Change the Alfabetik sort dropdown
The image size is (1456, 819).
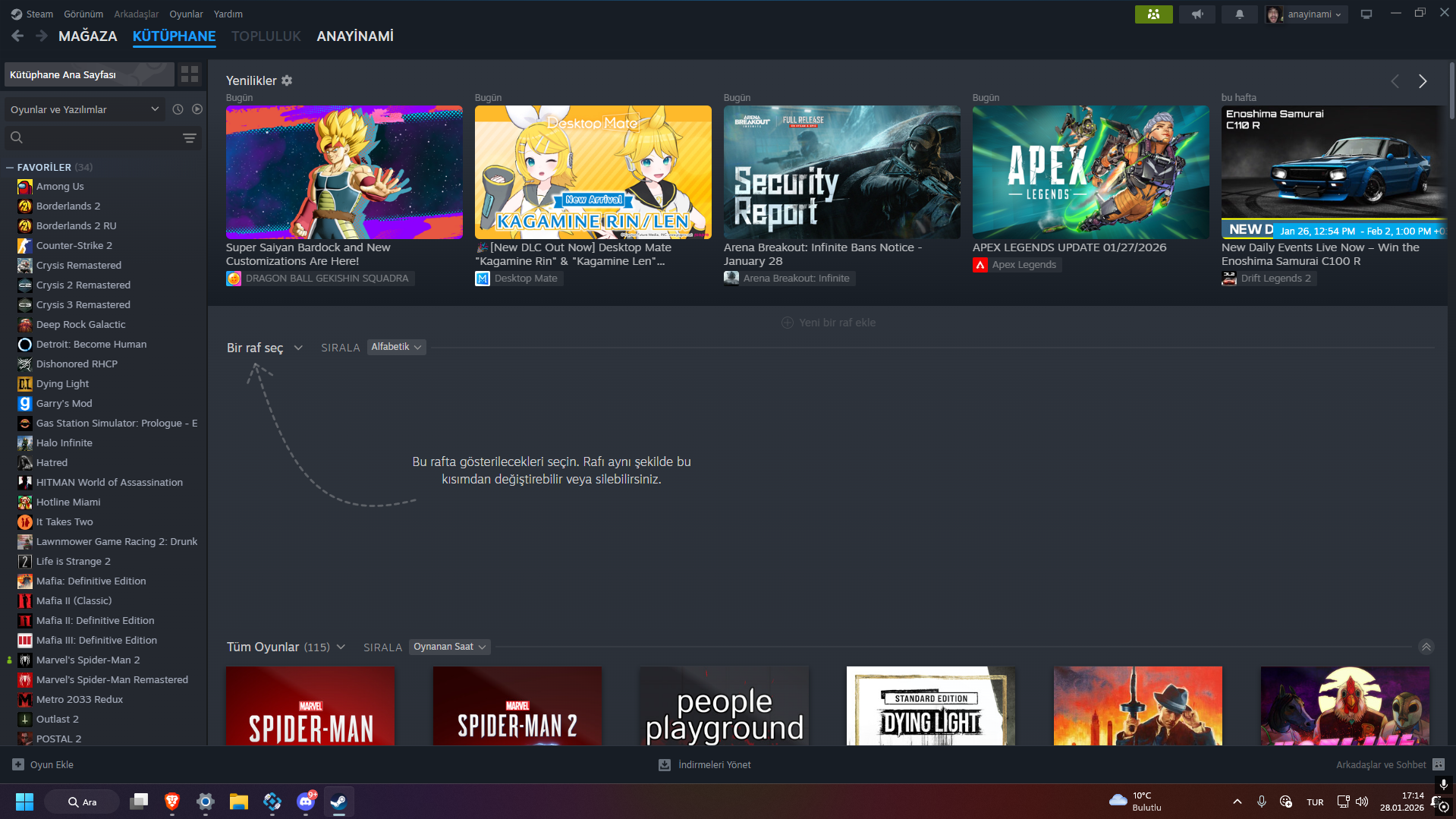[x=396, y=347]
